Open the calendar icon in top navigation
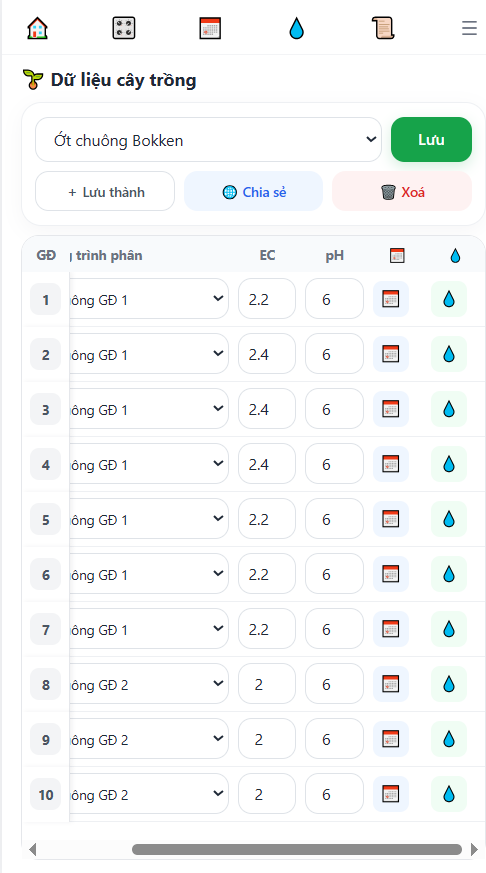The width and height of the screenshot is (486, 873). [x=210, y=28]
